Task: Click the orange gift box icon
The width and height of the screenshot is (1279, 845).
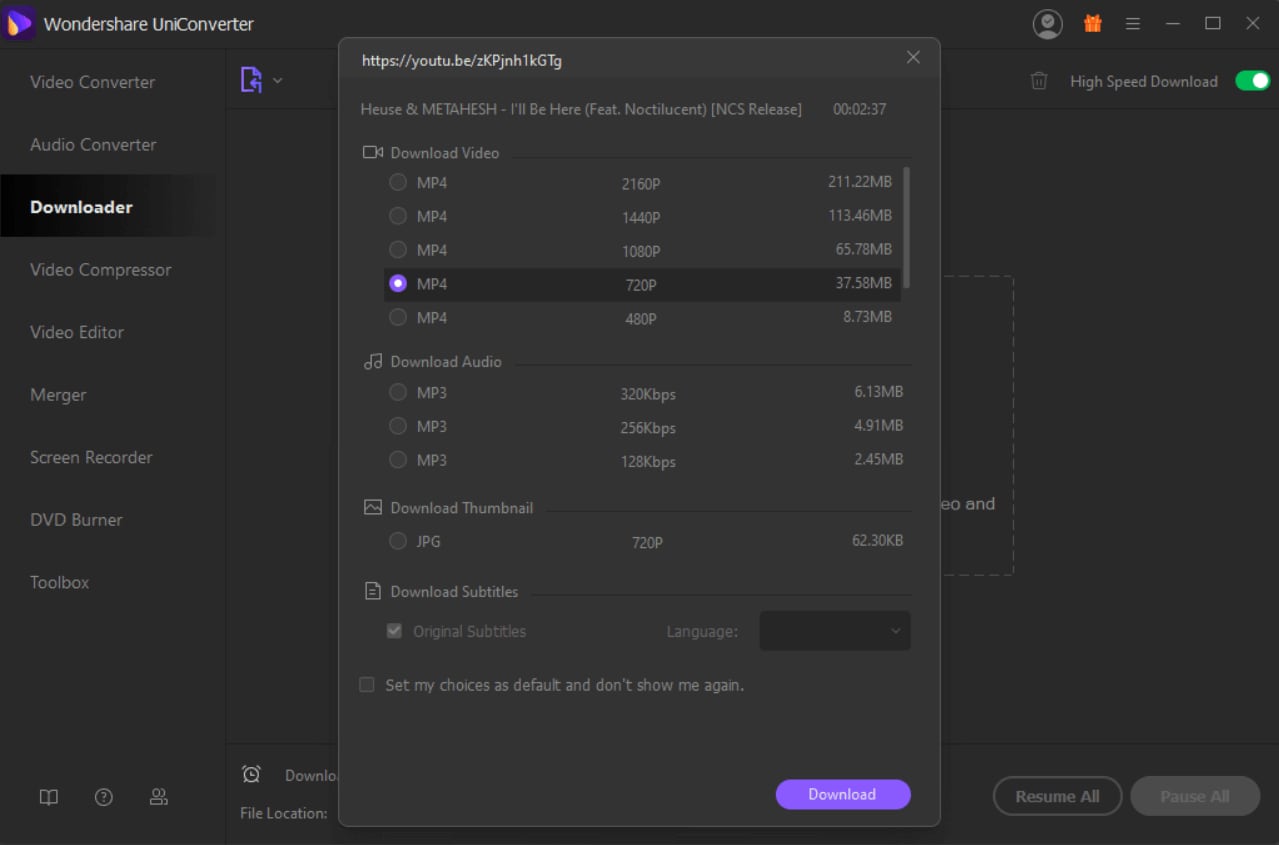Action: [x=1092, y=24]
